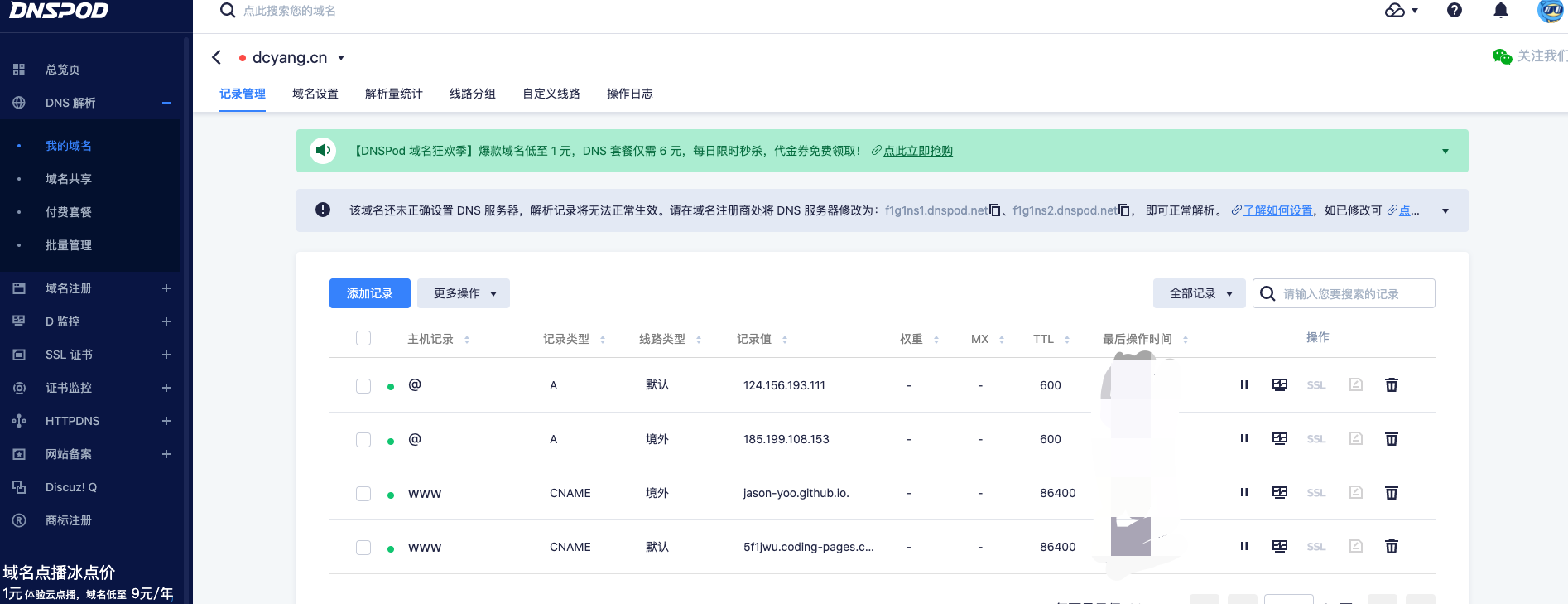The height and width of the screenshot is (604, 1568).
Task: Click the 添加记录 button
Action: pos(369,293)
